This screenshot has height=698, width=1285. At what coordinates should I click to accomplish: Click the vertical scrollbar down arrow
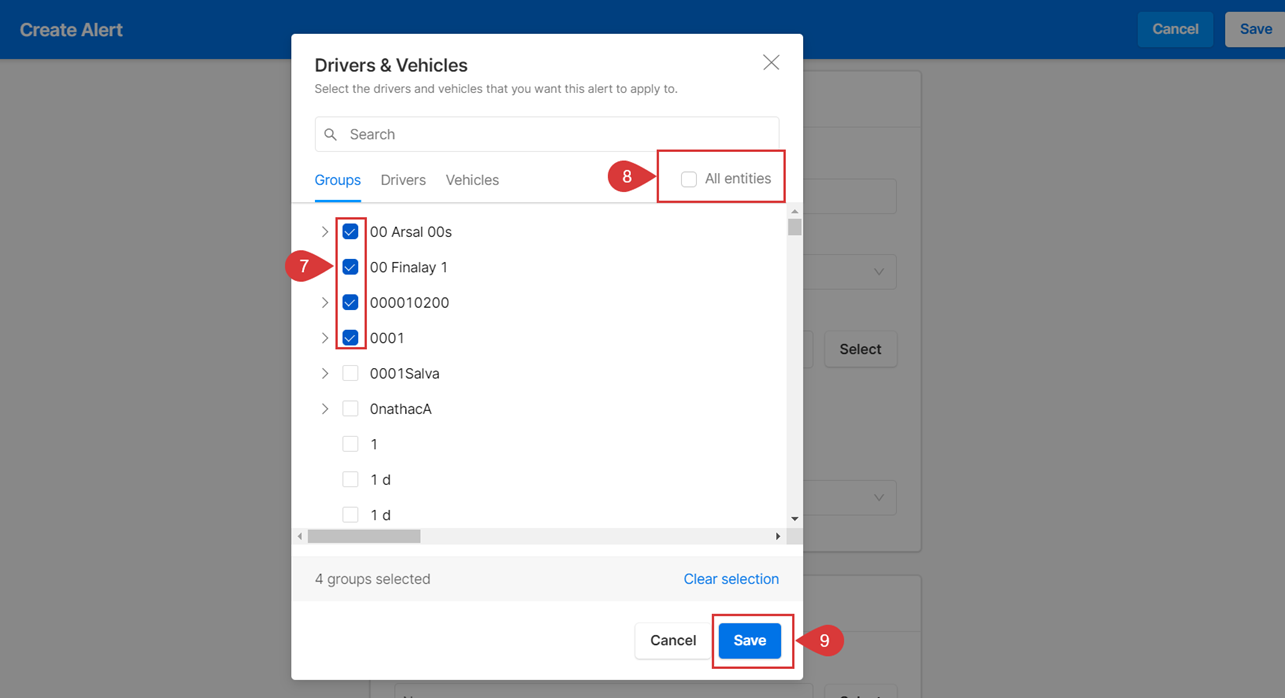(x=795, y=519)
